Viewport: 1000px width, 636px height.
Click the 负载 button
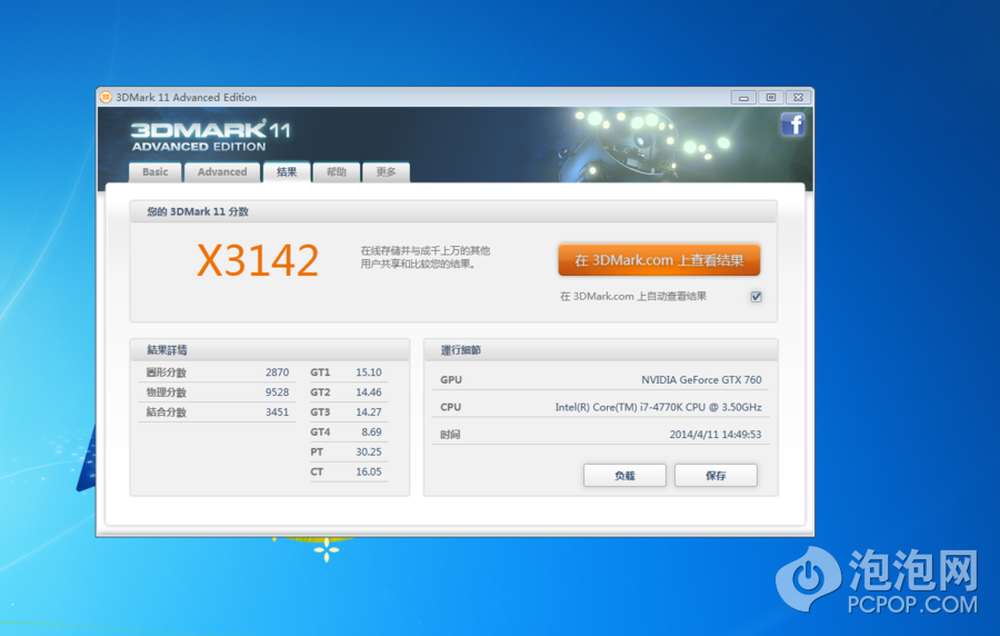(624, 475)
